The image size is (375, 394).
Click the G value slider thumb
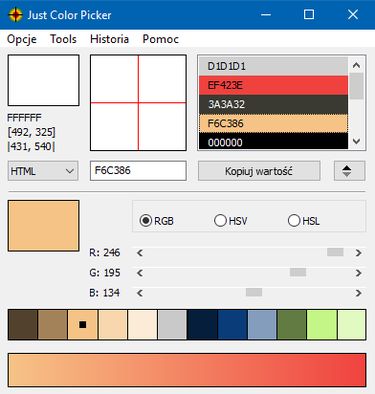pyautogui.click(x=298, y=272)
